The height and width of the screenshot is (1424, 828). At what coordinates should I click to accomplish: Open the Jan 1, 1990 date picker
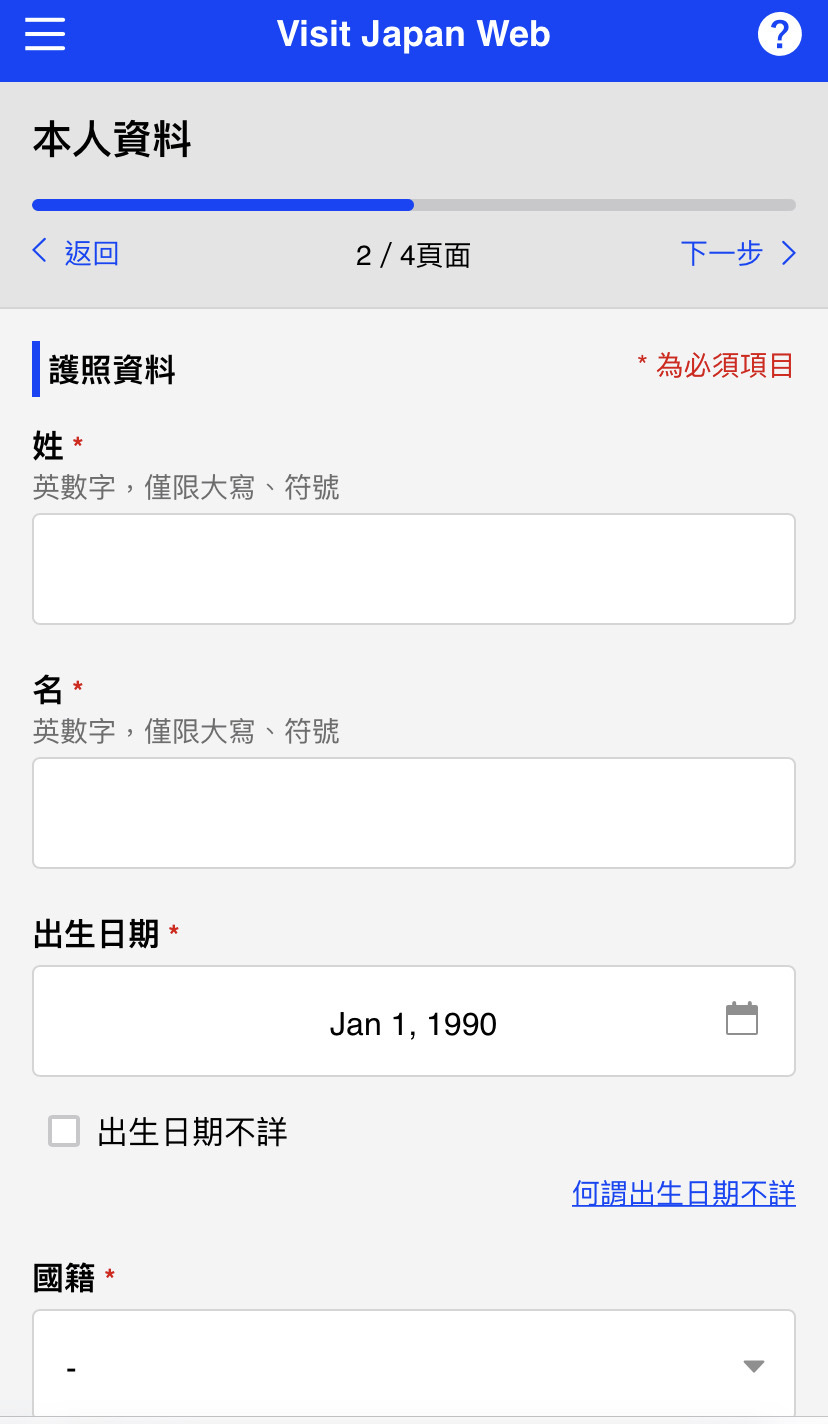[x=414, y=1021]
